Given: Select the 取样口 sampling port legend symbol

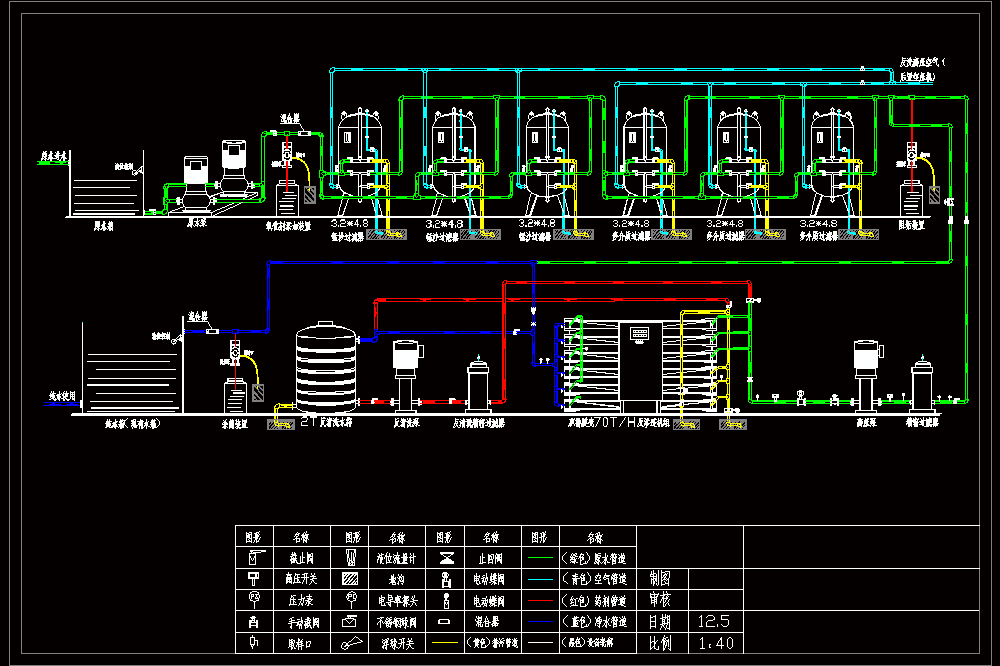Looking at the screenshot, I should pyautogui.click(x=253, y=642).
